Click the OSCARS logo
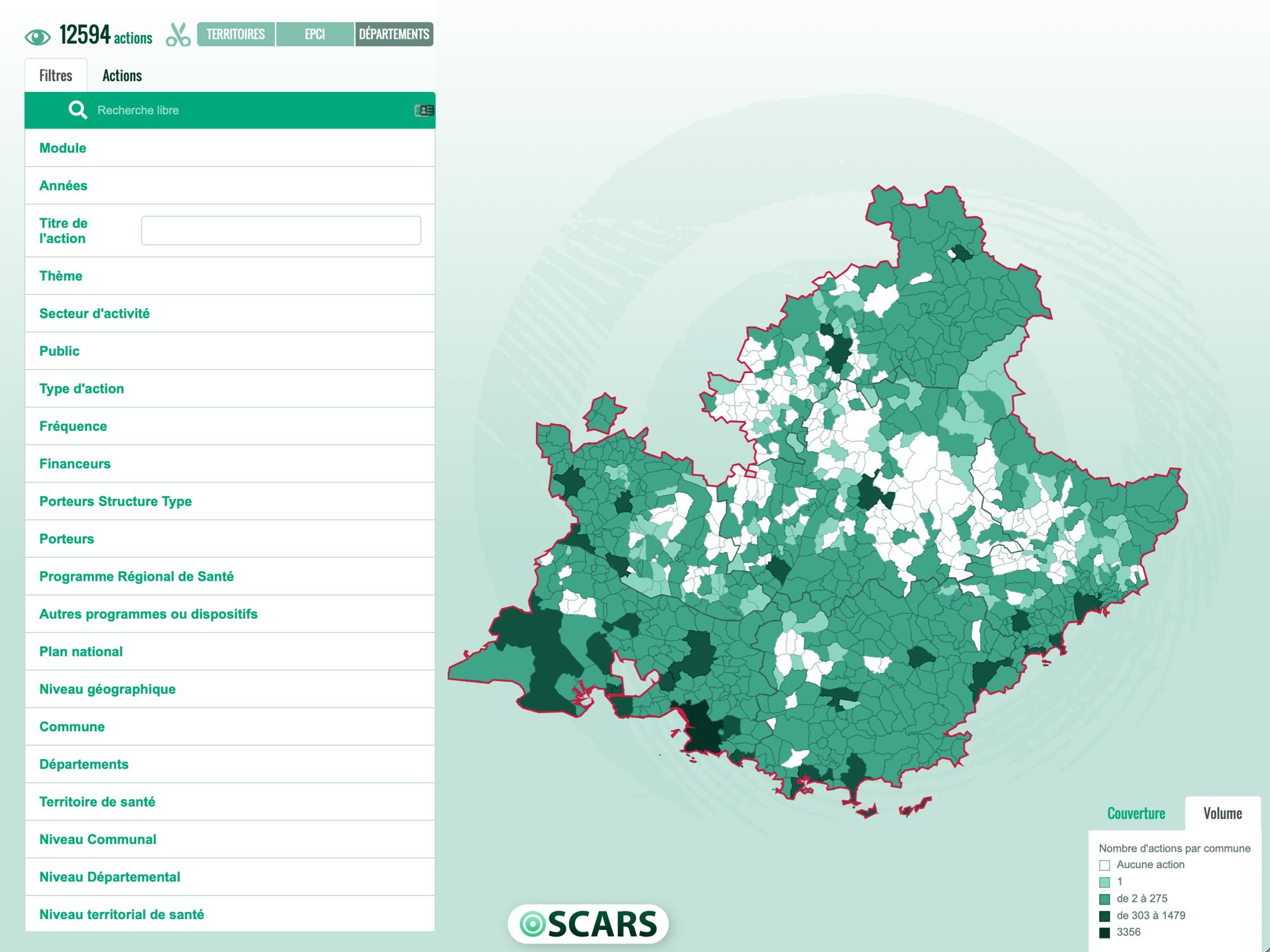Viewport: 1270px width, 952px height. (x=588, y=923)
